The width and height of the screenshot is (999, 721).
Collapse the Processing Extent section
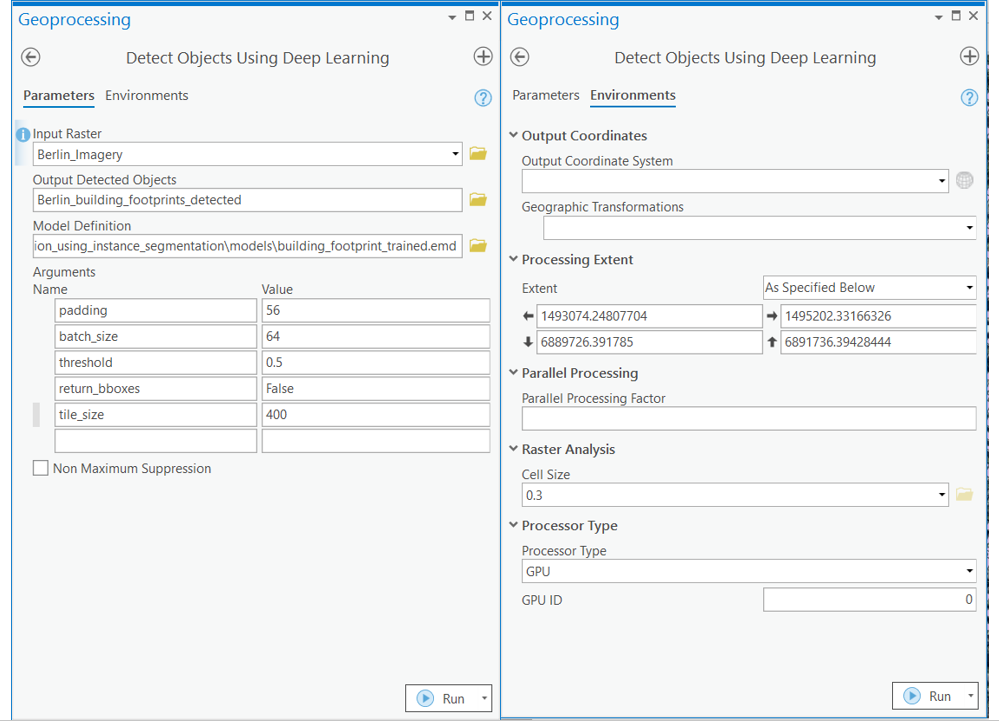tap(514, 260)
